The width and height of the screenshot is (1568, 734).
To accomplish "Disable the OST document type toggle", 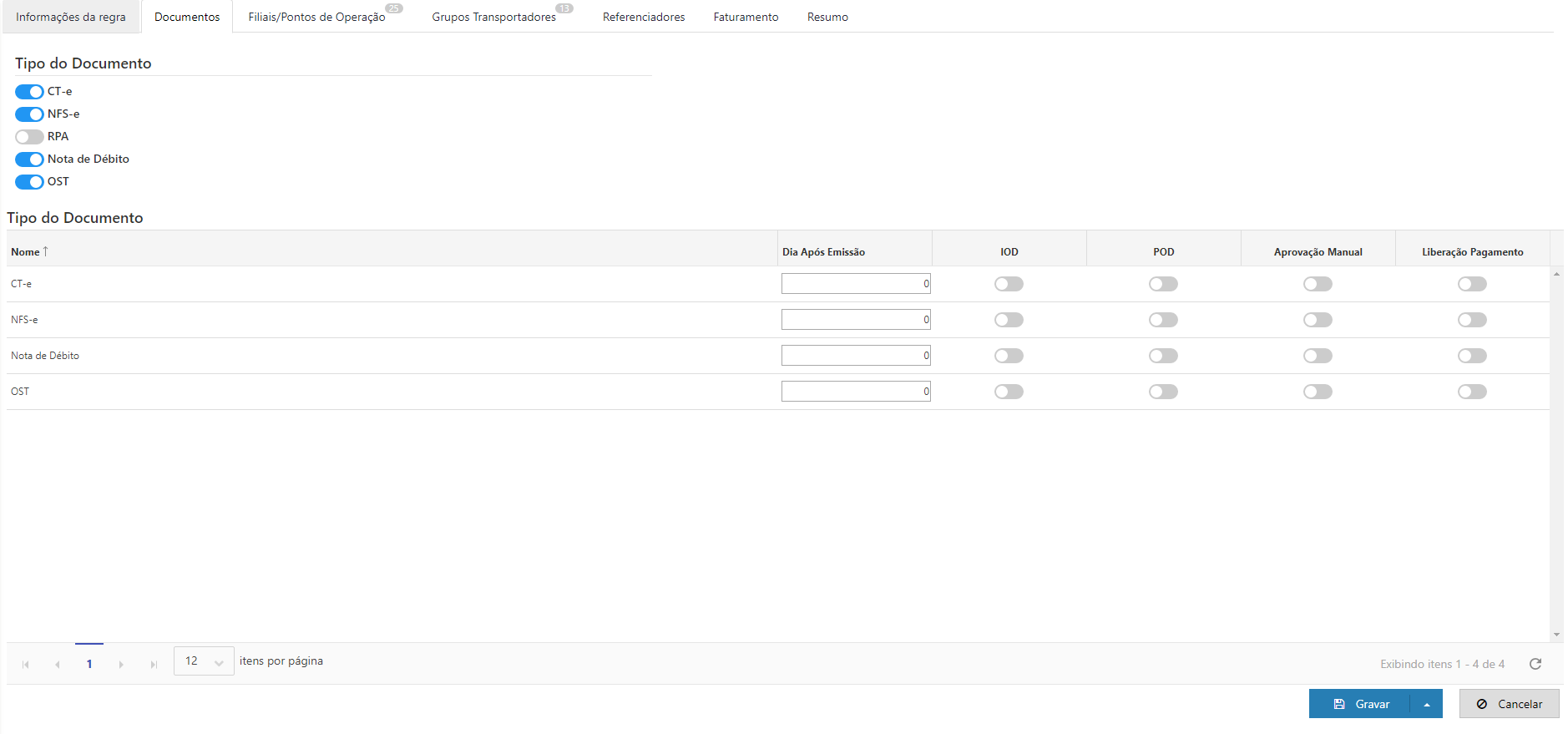I will pos(29,182).
